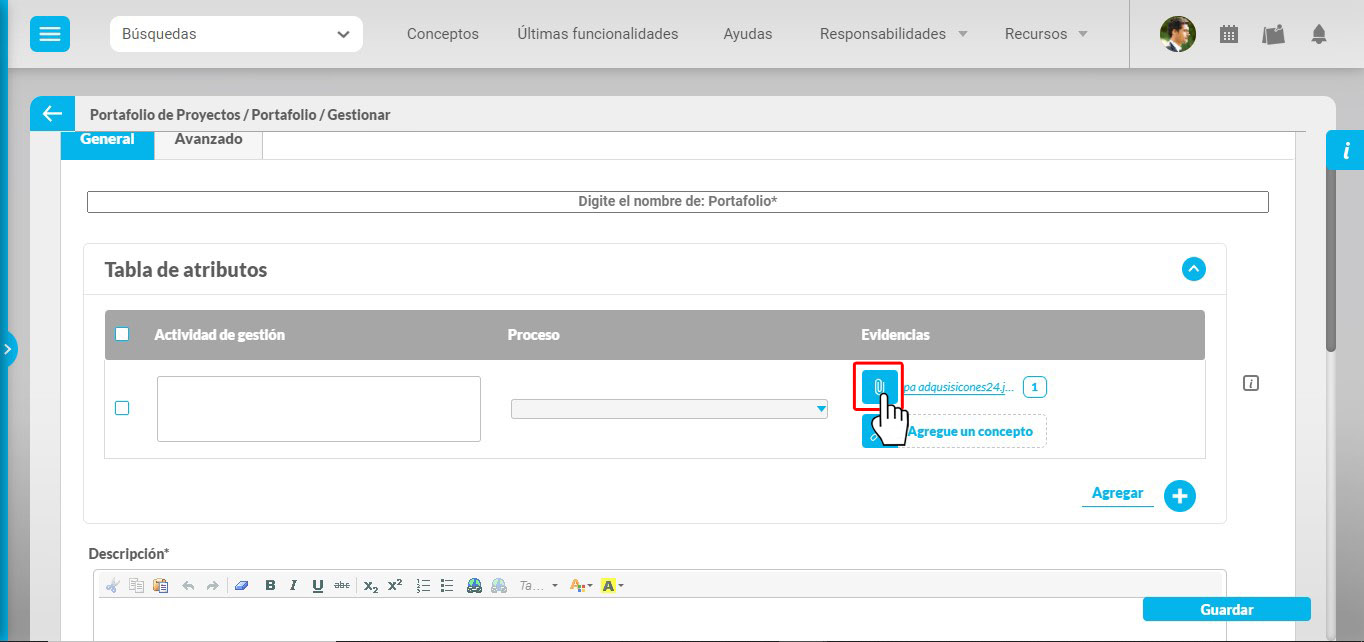Open the hamburger main menu

(x=49, y=34)
